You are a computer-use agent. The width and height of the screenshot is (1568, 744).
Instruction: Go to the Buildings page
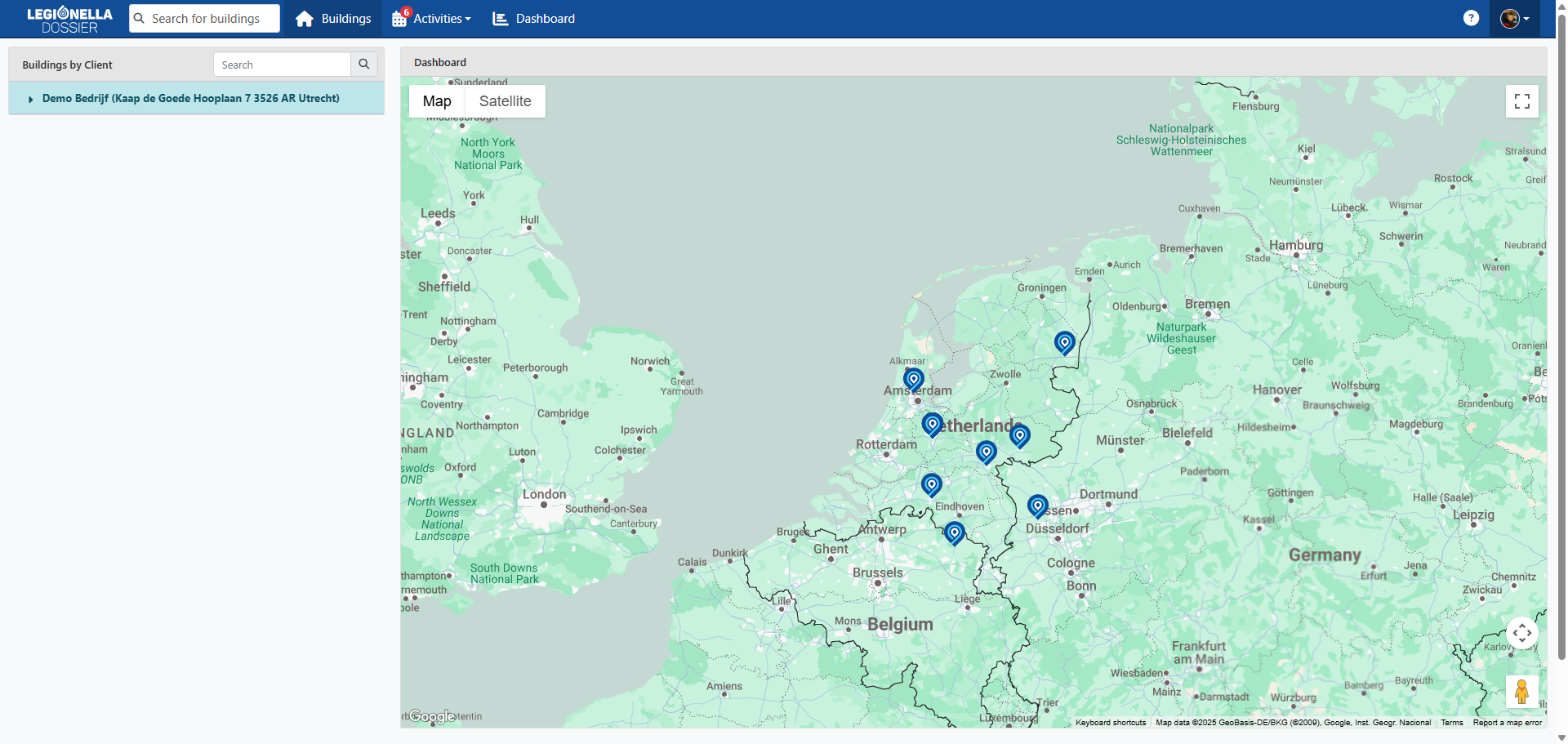point(334,19)
